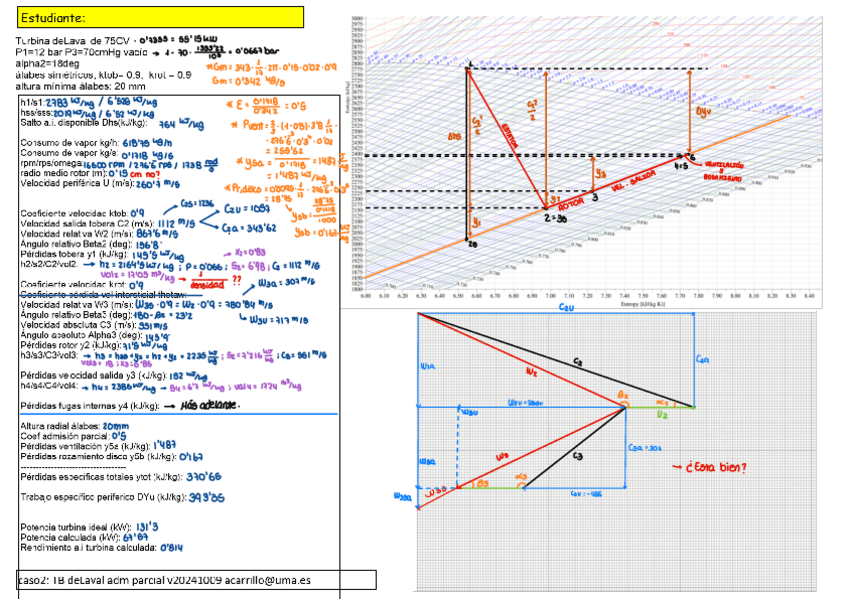This screenshot has height=599, width=848.
Task: Click 'Velocidad absoluta C3 (m/s):' label
Action: click(x=78, y=325)
